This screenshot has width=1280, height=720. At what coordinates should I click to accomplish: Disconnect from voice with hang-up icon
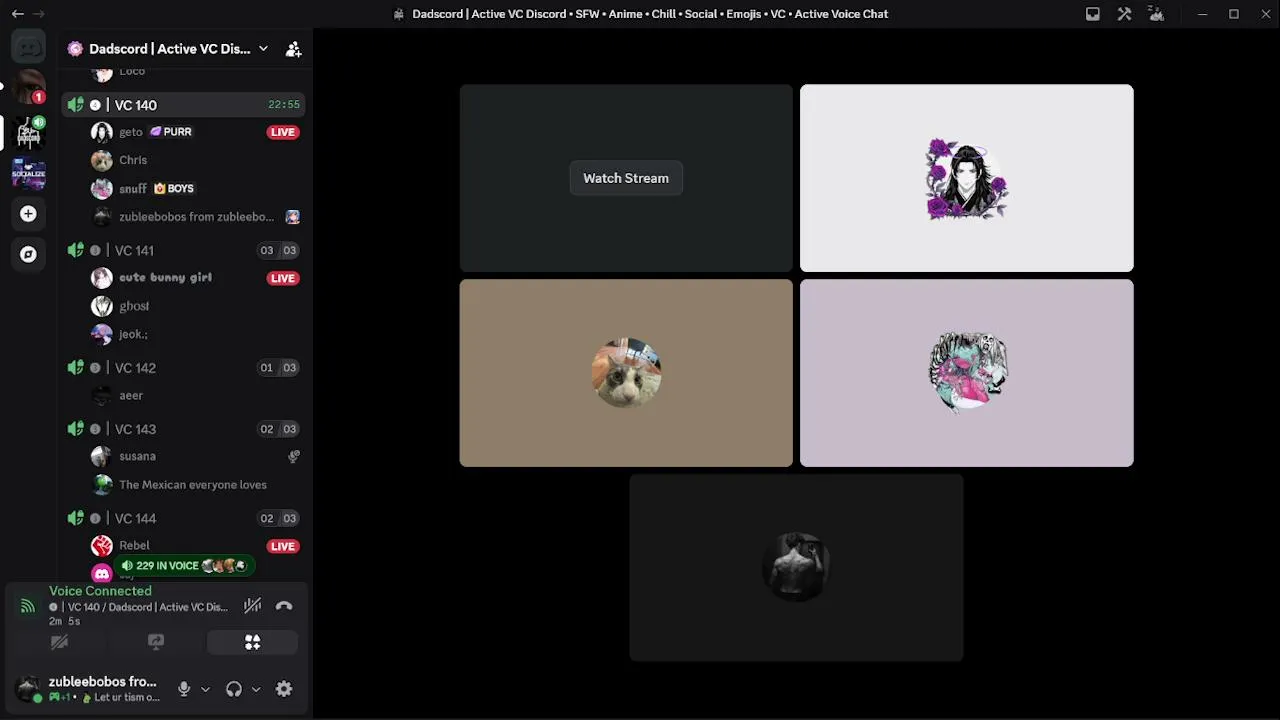pyautogui.click(x=284, y=605)
